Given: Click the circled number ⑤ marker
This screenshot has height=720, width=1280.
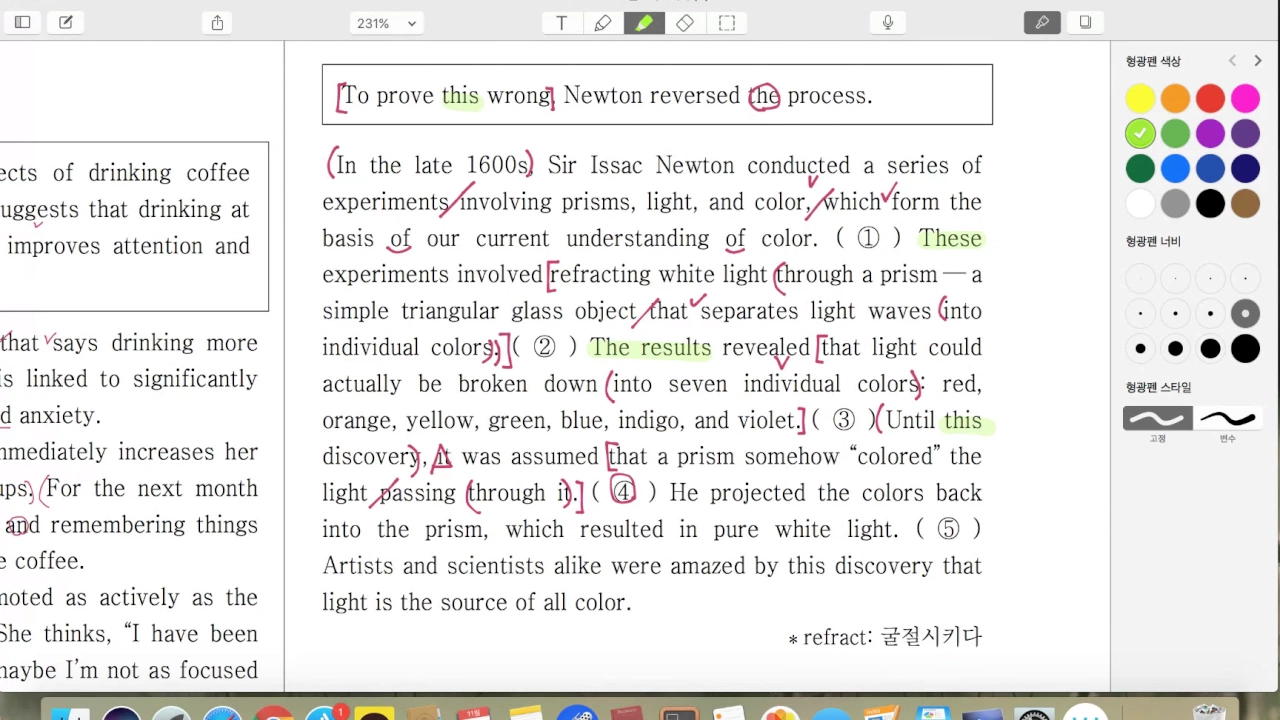Looking at the screenshot, I should (948, 529).
